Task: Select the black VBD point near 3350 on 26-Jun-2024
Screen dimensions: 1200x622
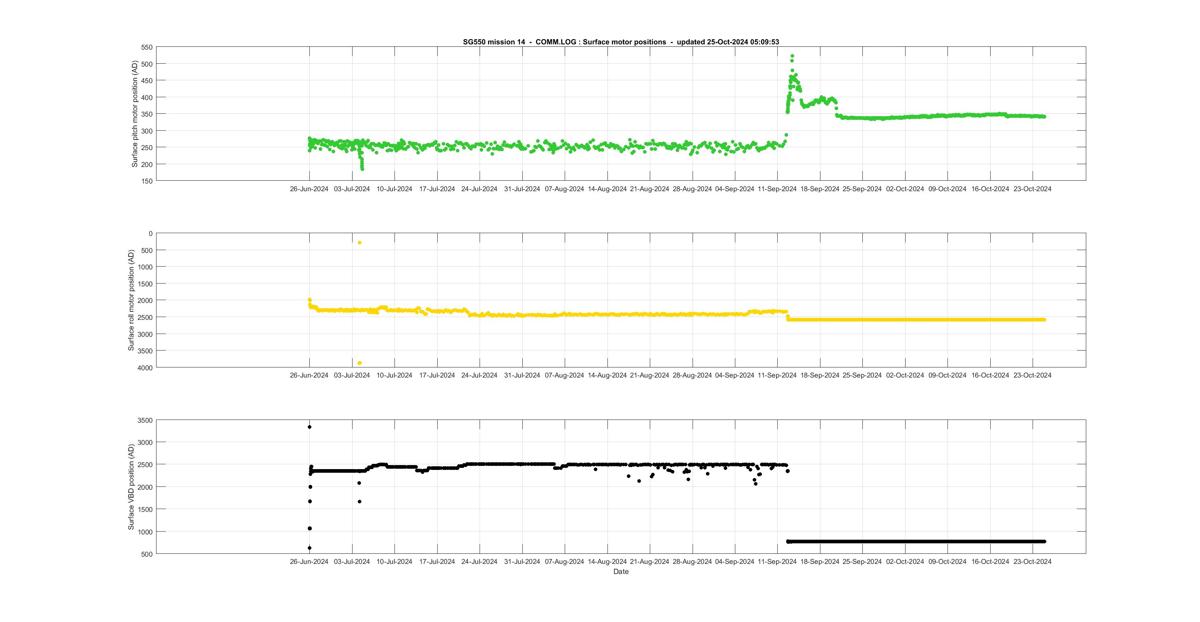Action: click(x=309, y=427)
